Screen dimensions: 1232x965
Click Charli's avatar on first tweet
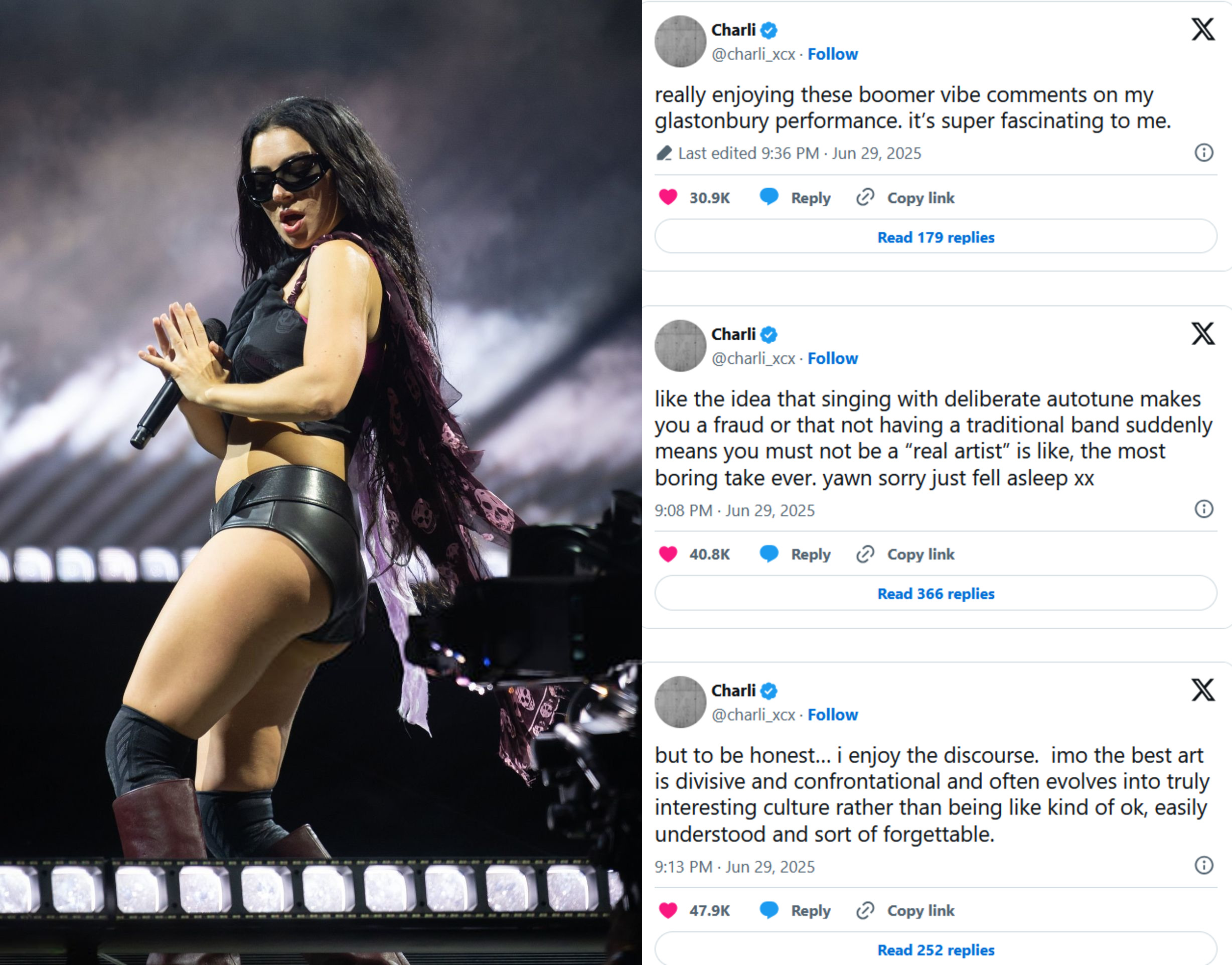pyautogui.click(x=680, y=41)
